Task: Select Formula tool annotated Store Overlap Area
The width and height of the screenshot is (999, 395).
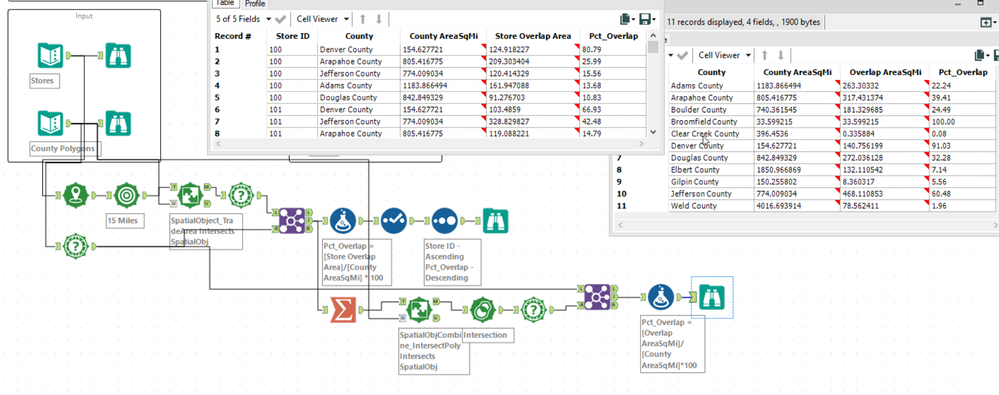Action: click(x=343, y=220)
